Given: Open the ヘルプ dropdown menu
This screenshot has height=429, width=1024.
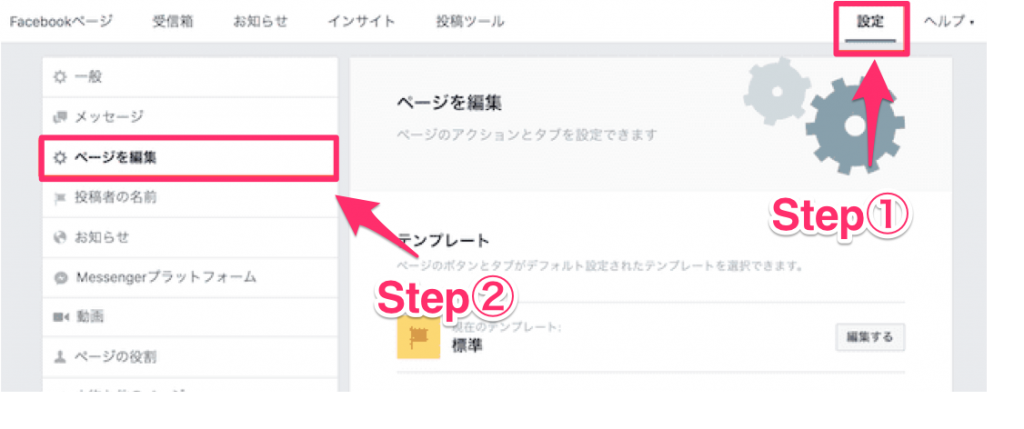Looking at the screenshot, I should 948,22.
